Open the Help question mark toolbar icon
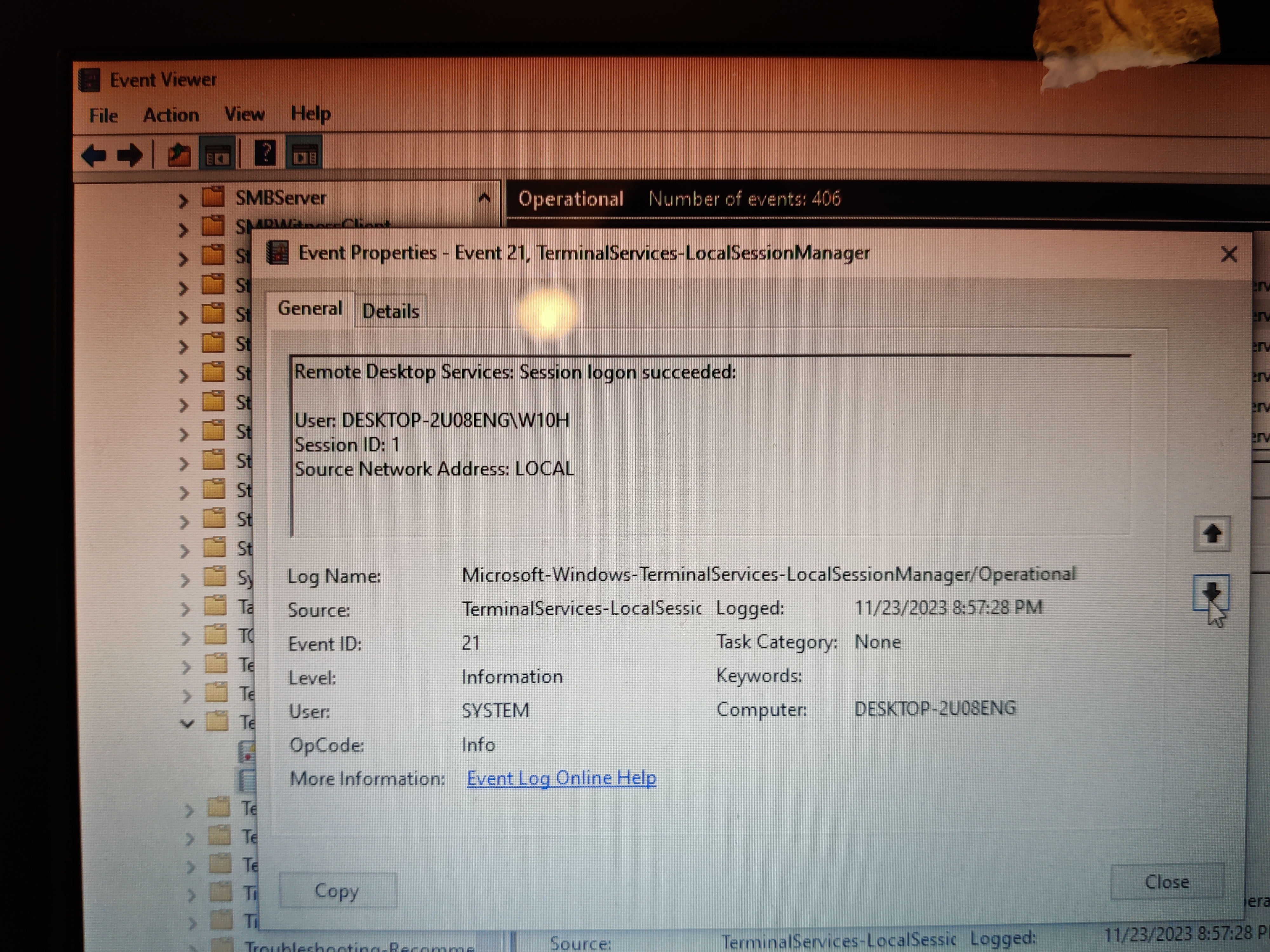Screen dimensions: 1270x952 [265, 153]
